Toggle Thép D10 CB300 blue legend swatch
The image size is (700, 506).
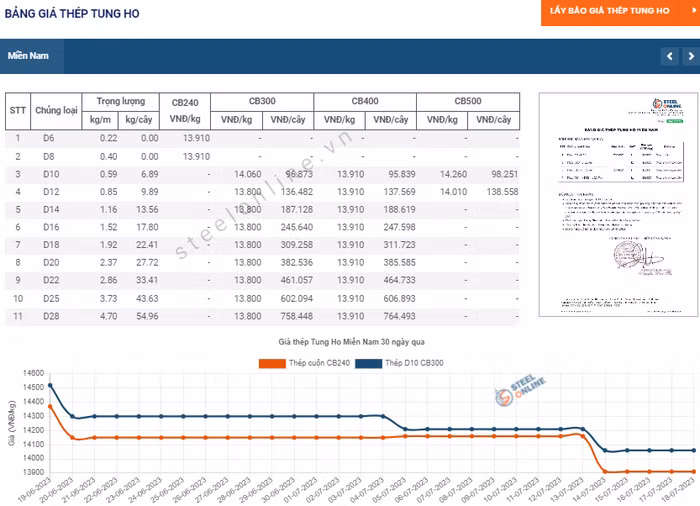(x=369, y=364)
